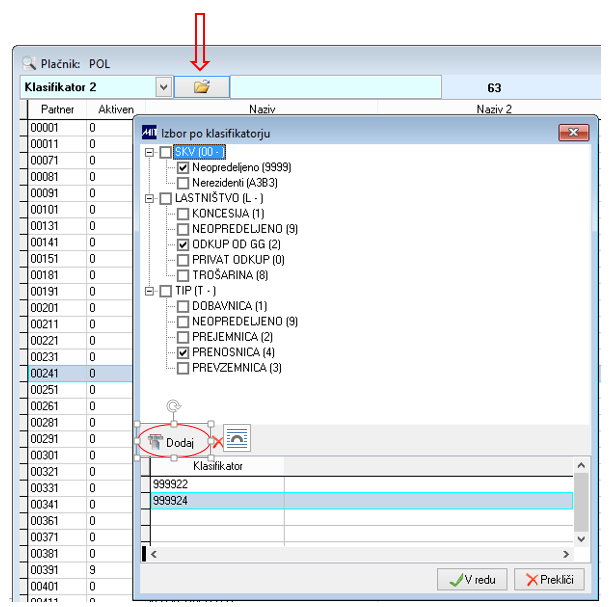The width and height of the screenshot is (611, 607).
Task: Click the magnifier icon beside Plačnik
Action: click(29, 63)
